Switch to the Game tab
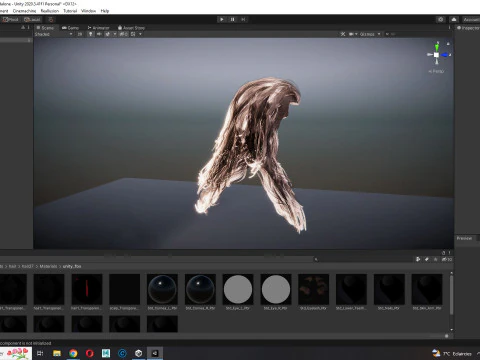Viewport: 480px width, 360px height. pos(70,28)
